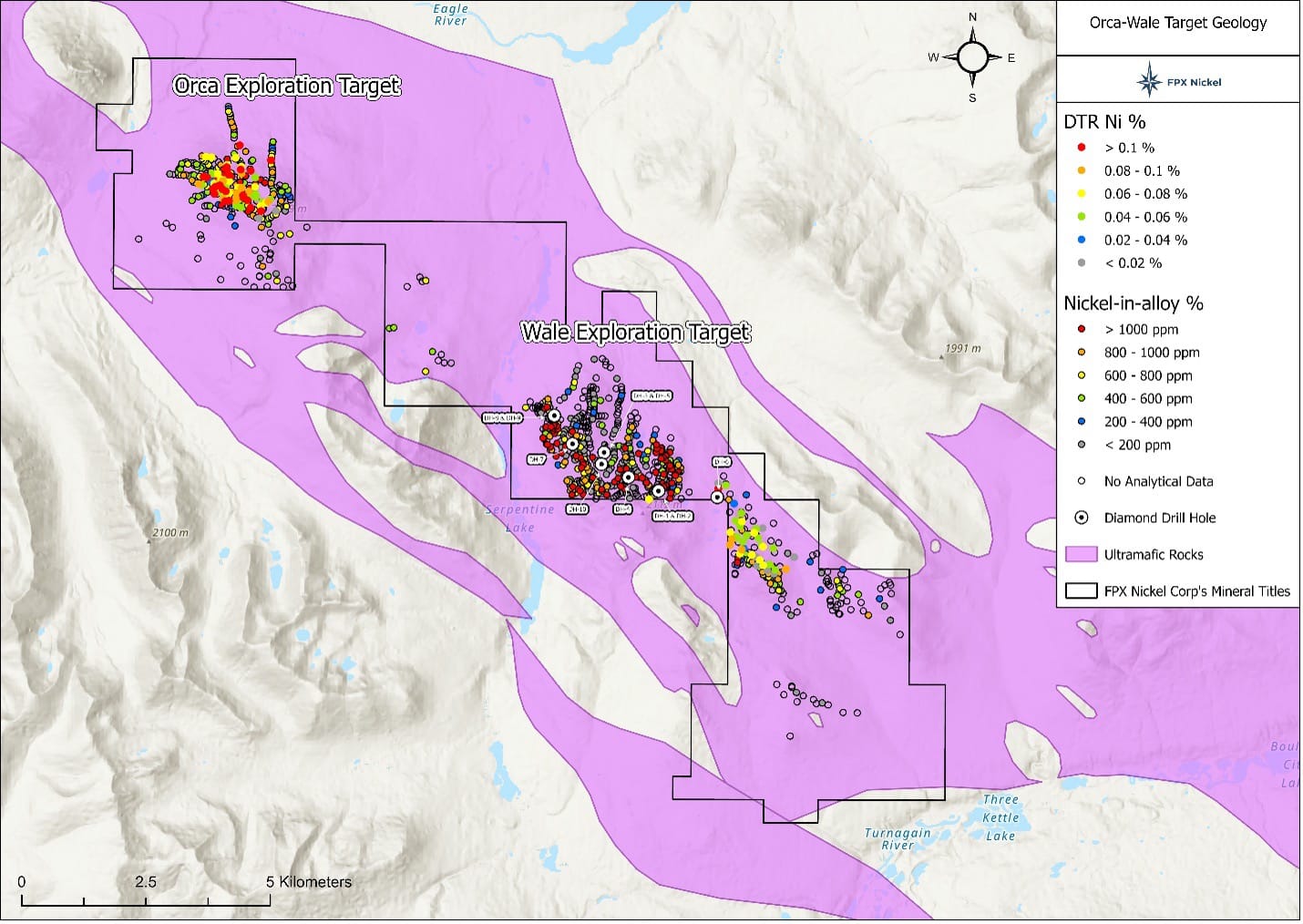Click the Diamond Drill Hole legend symbol
Image resolution: width=1303 pixels, height=924 pixels.
click(1082, 518)
